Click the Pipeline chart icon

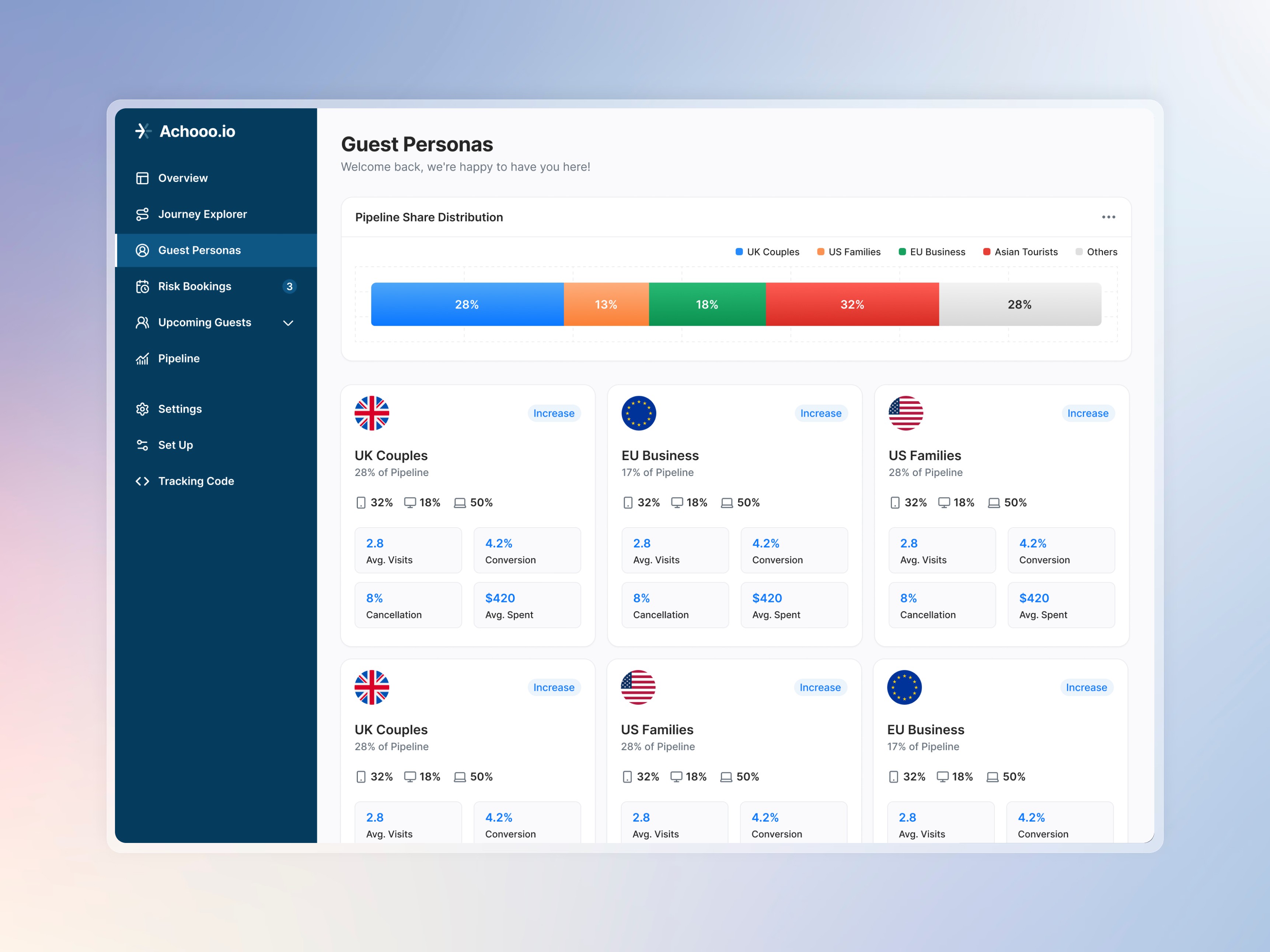pos(142,358)
